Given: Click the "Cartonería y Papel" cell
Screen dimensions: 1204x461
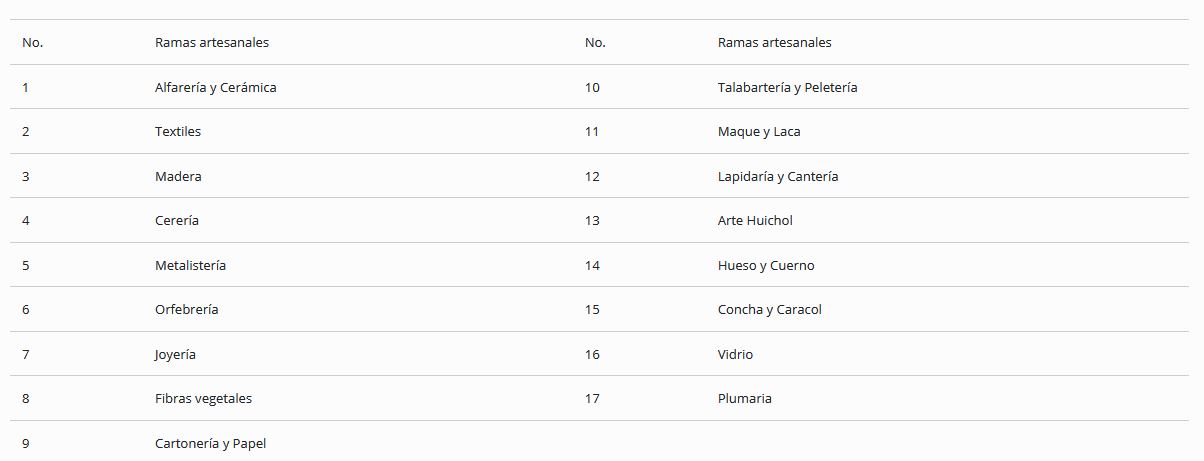Looking at the screenshot, I should (x=210, y=443).
